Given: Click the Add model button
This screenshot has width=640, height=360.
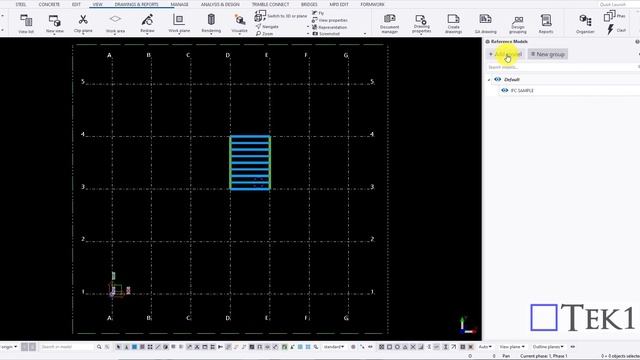Looking at the screenshot, I should point(505,54).
